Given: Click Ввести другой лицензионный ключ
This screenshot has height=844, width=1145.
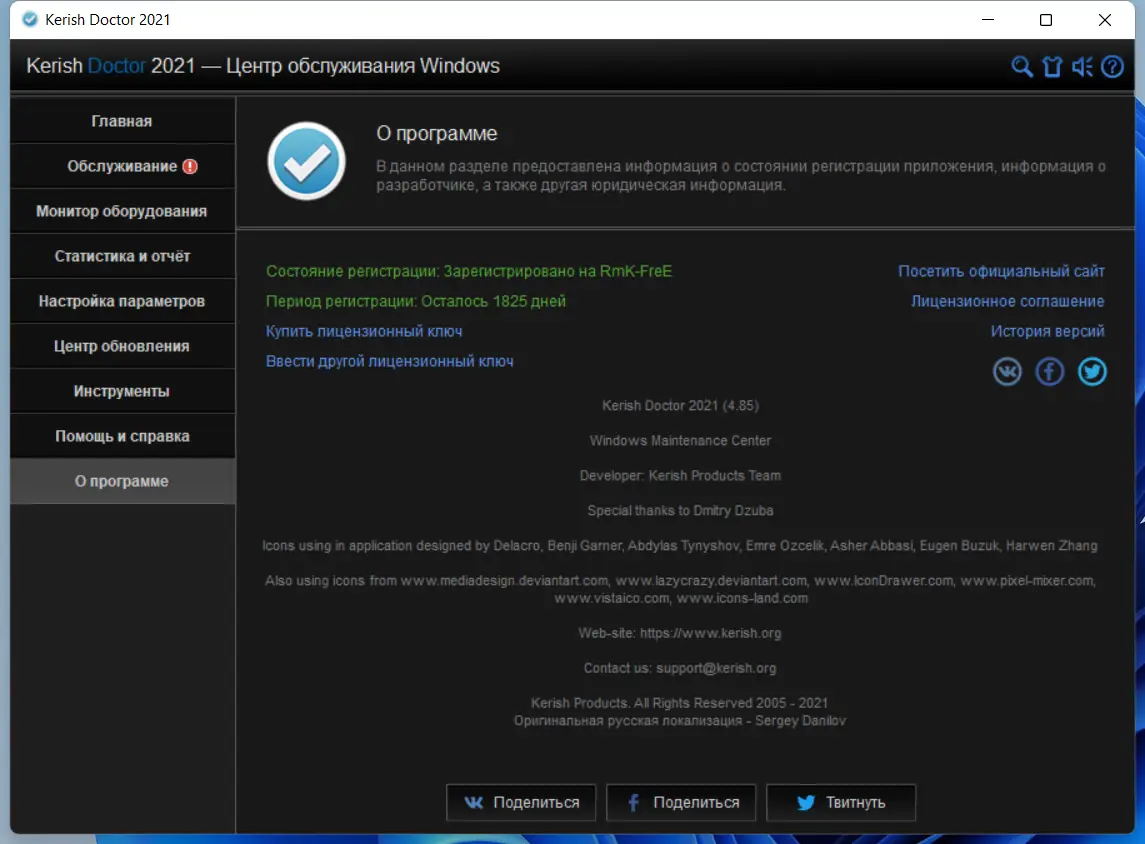Looking at the screenshot, I should 389,361.
